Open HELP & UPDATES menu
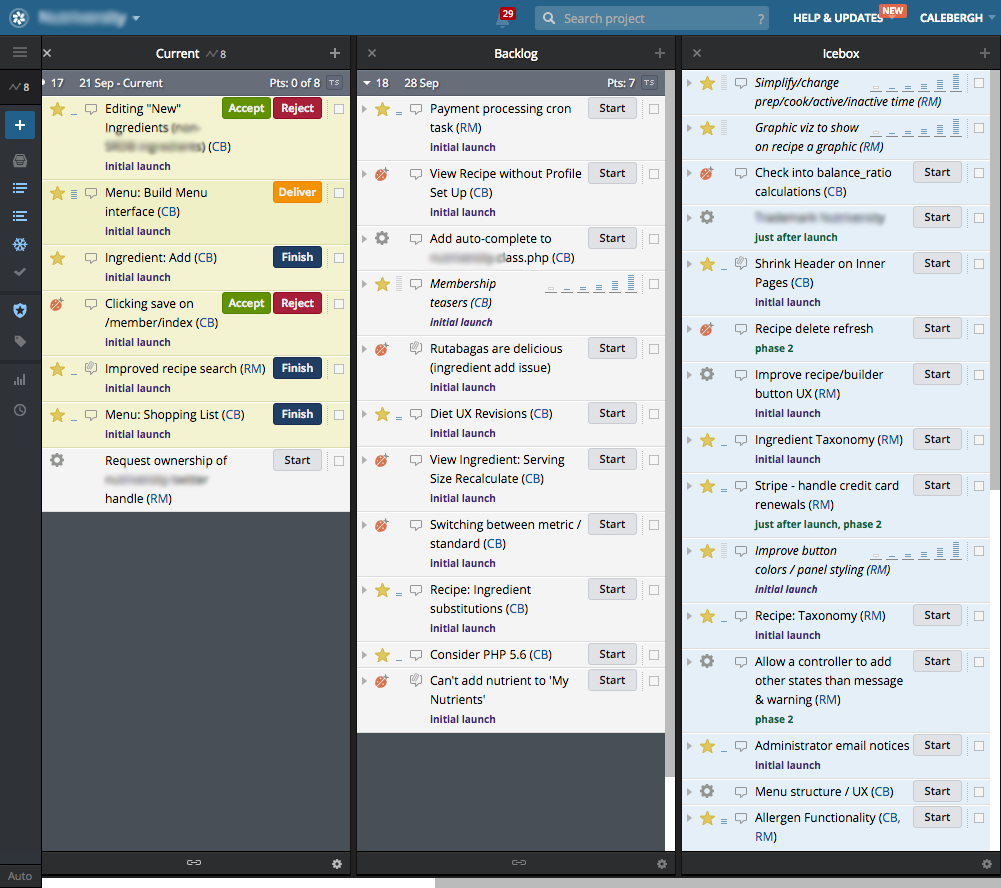This screenshot has width=1001, height=888. coord(838,18)
